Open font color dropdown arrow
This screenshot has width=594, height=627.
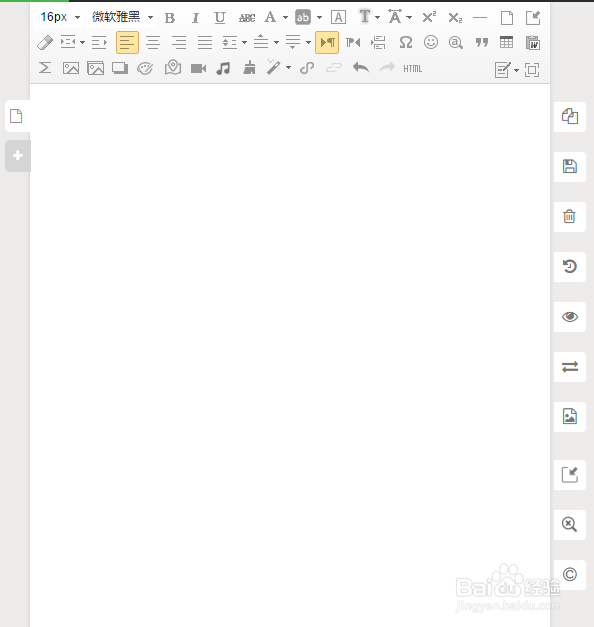(x=285, y=18)
